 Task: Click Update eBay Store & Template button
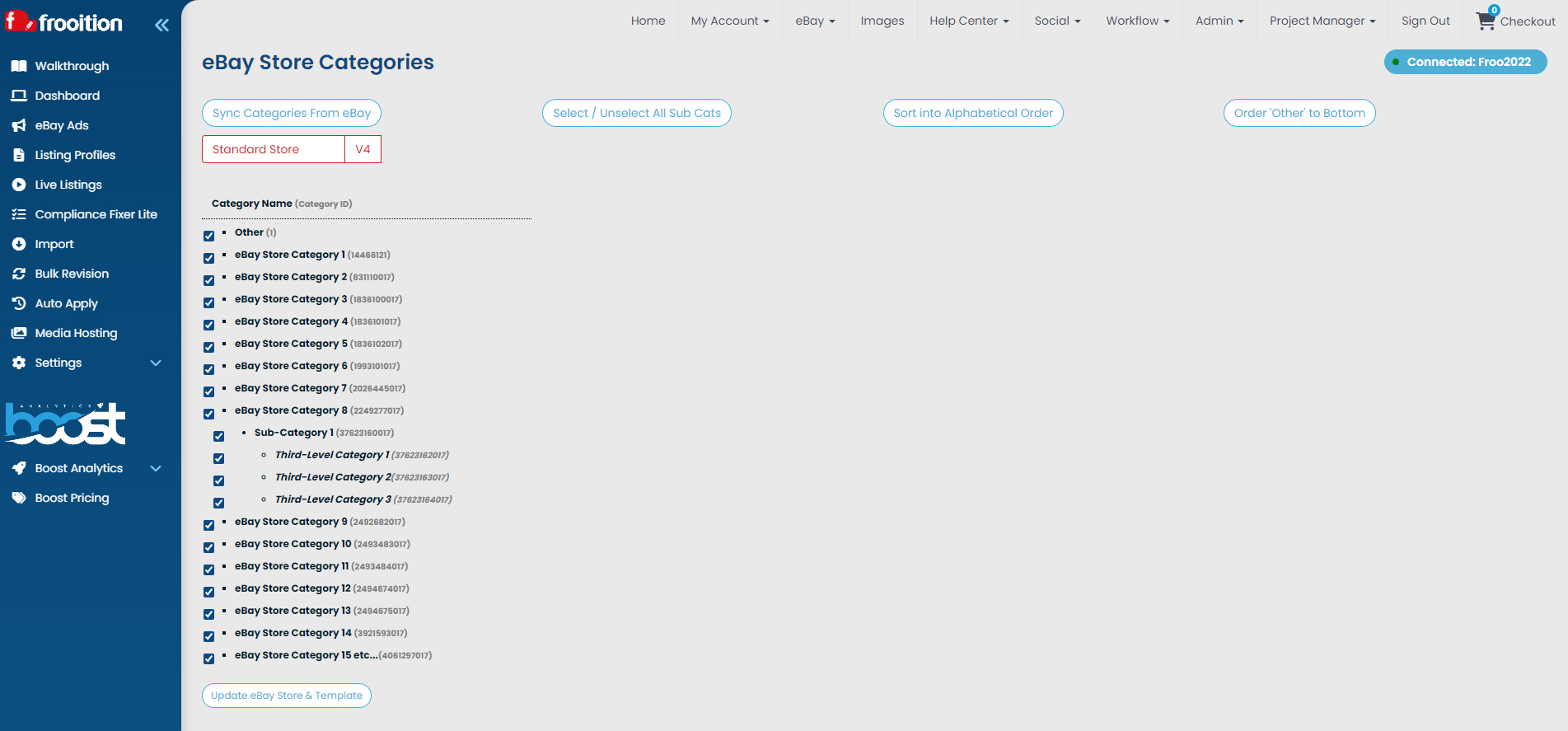pos(287,696)
